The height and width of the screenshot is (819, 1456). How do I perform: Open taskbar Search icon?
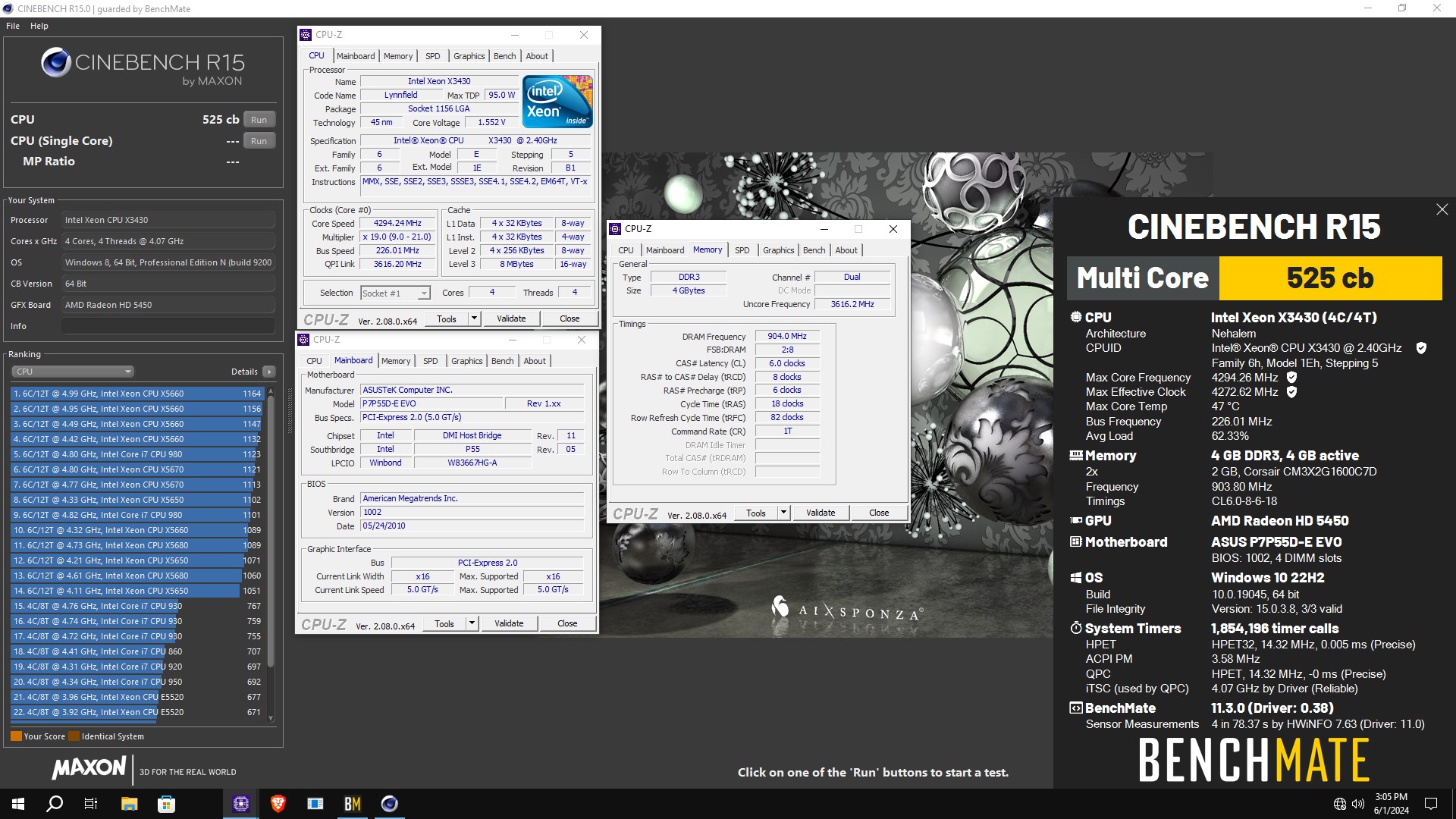55,804
